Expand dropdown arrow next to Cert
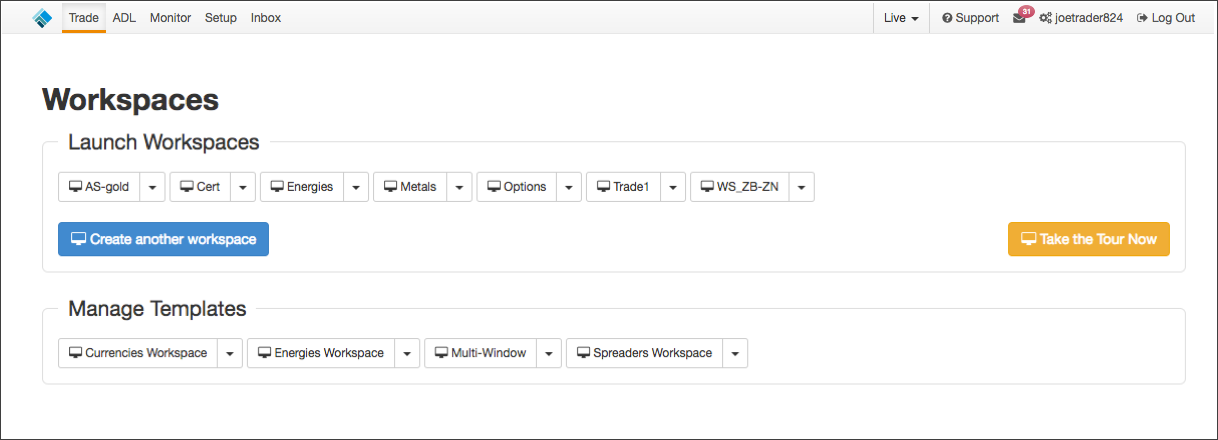 (243, 187)
